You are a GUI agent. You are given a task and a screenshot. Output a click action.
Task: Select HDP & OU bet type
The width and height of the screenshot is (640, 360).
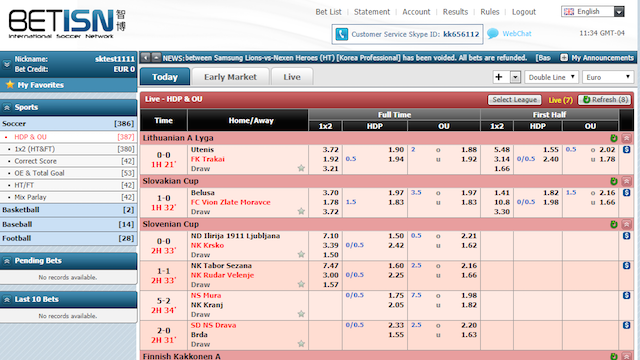68,137
